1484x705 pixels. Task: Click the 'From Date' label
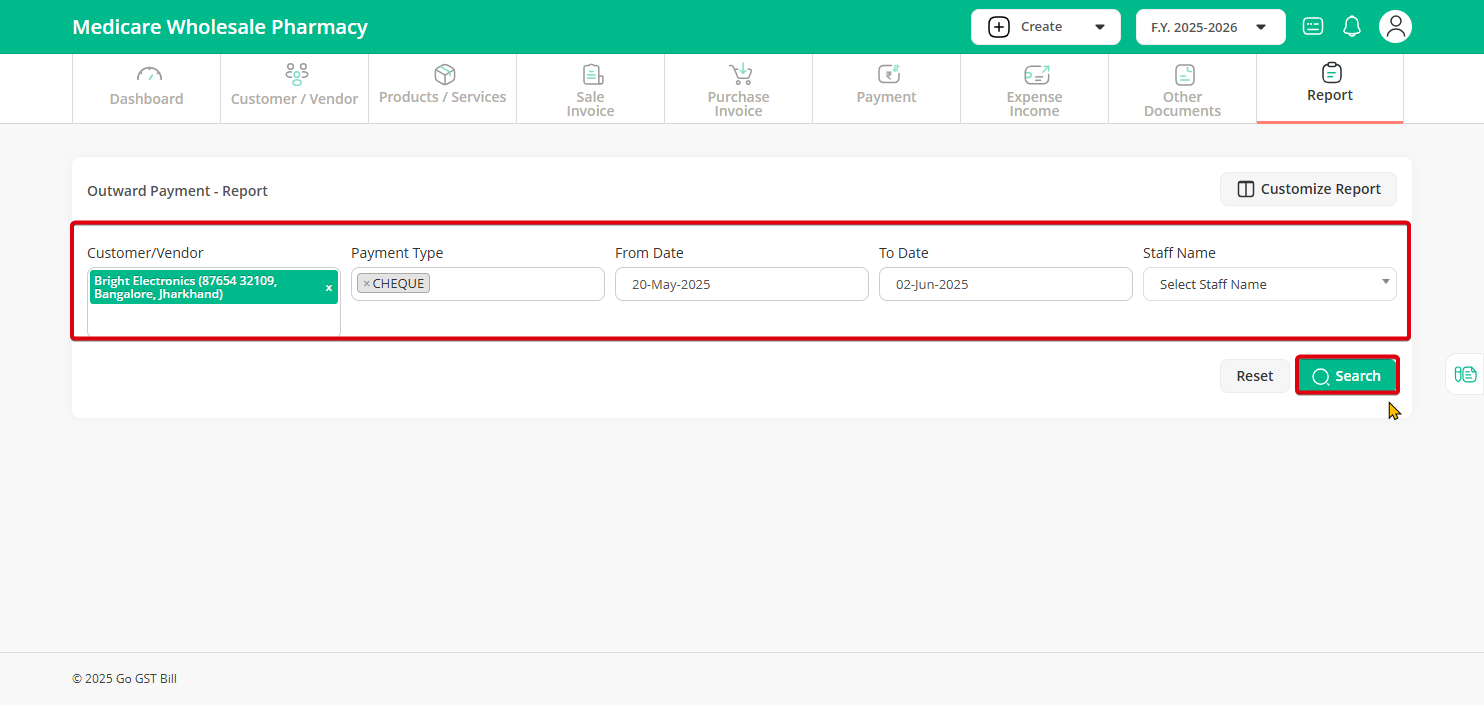(649, 253)
